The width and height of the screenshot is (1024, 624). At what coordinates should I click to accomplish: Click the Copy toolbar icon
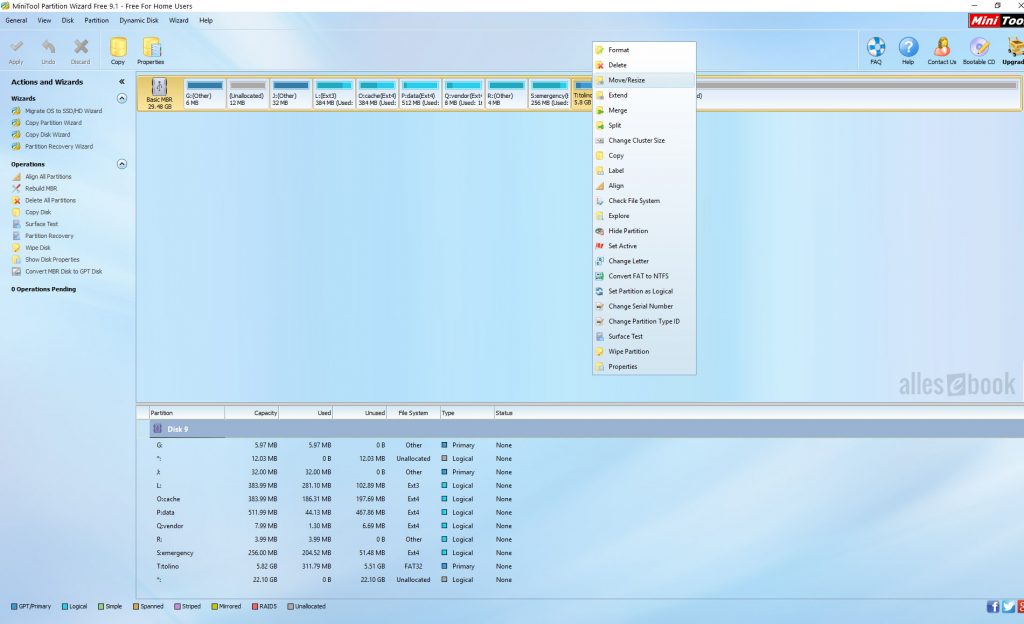tap(118, 51)
